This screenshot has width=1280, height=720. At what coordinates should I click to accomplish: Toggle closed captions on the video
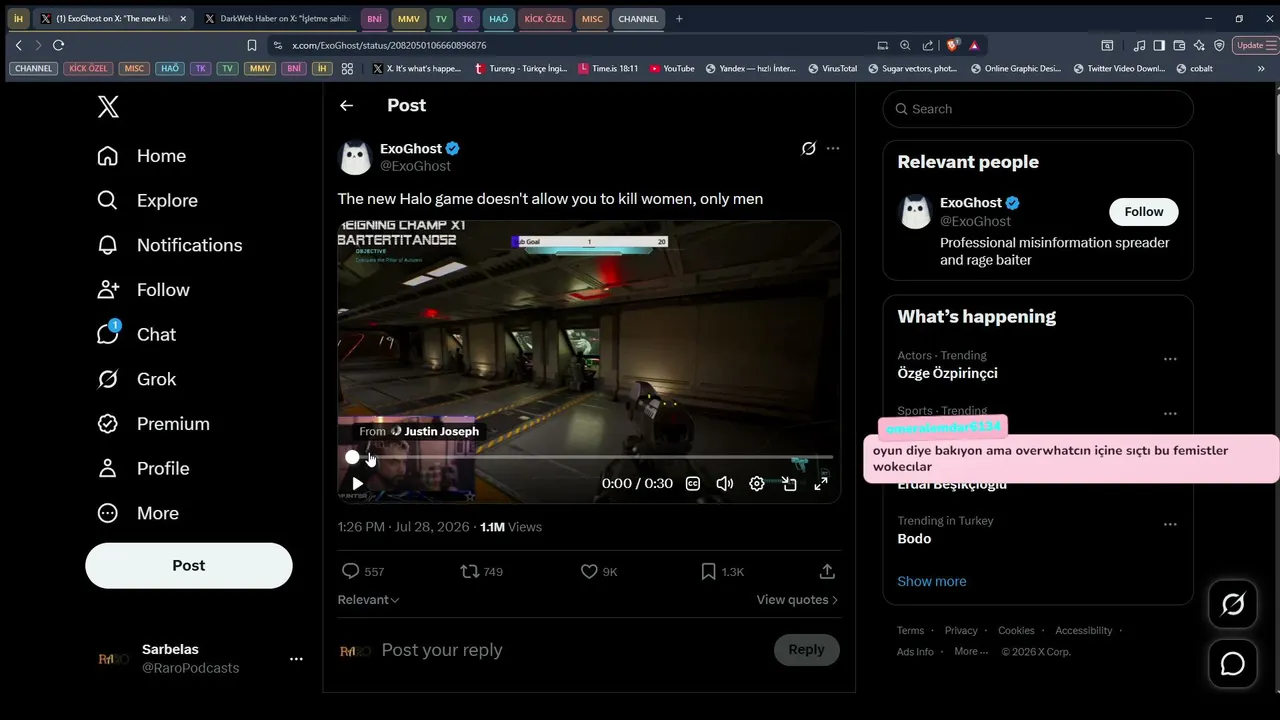[693, 483]
